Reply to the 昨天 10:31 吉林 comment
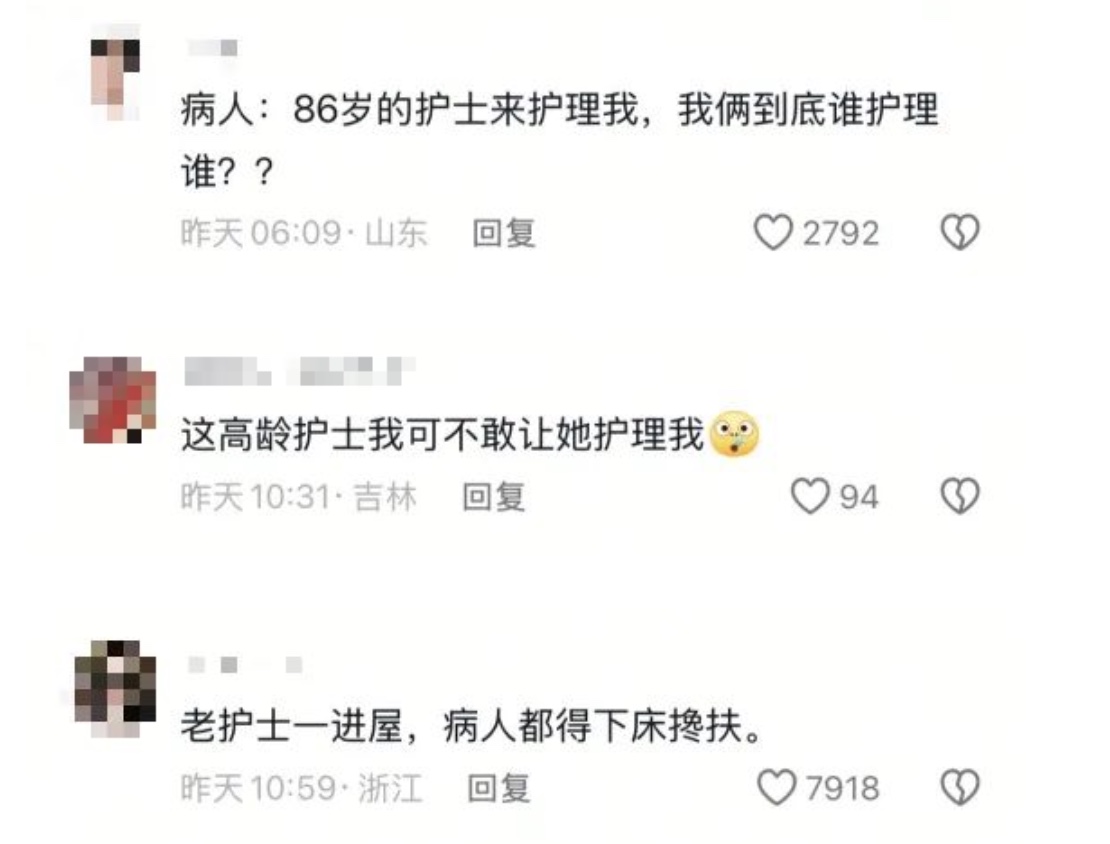 [494, 496]
